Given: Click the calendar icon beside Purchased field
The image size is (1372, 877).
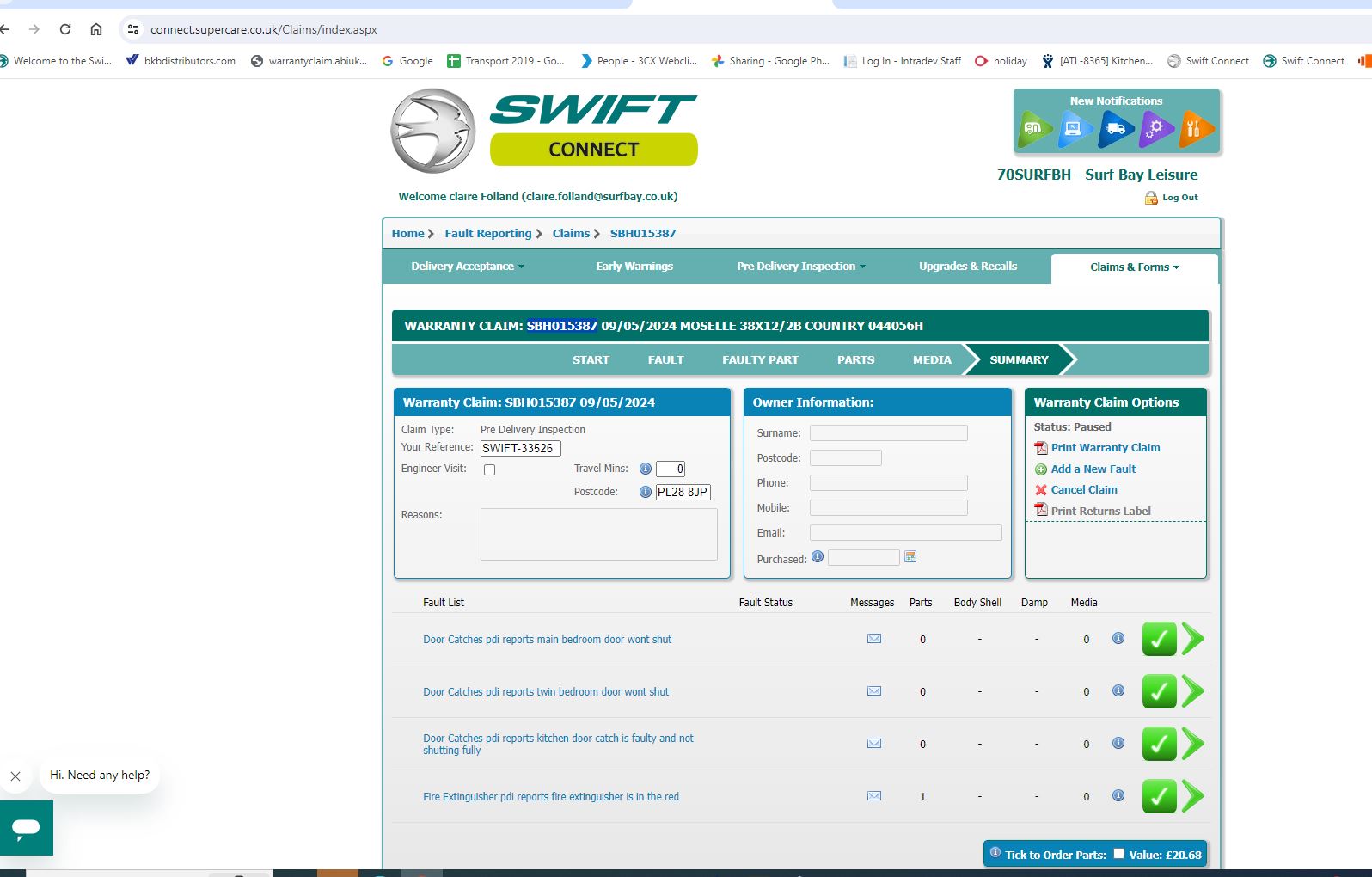Looking at the screenshot, I should (910, 557).
